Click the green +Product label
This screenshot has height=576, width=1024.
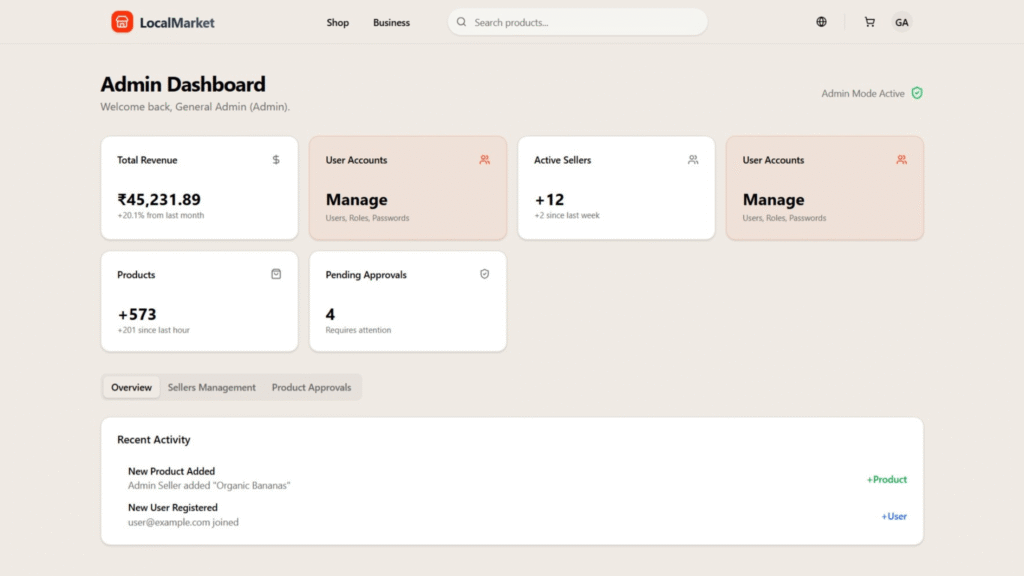click(886, 479)
